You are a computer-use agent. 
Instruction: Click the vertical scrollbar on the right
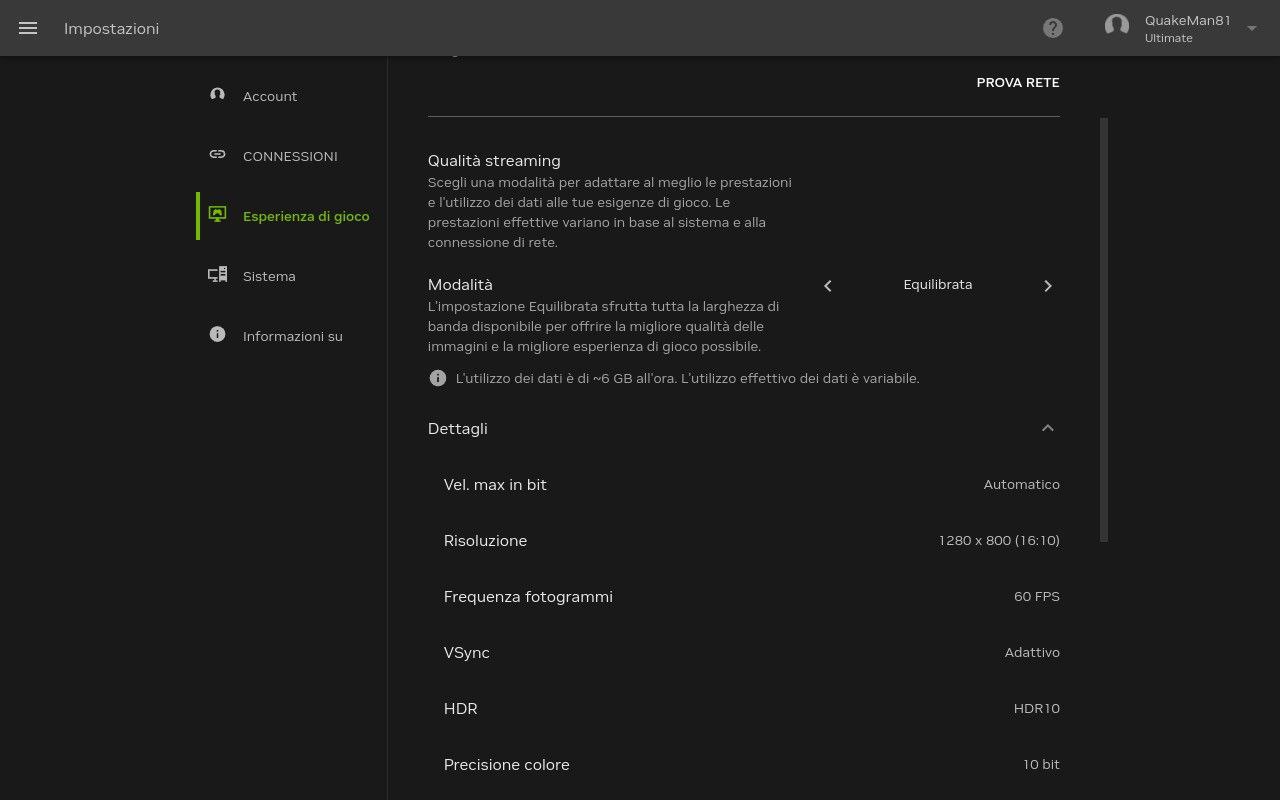1104,330
